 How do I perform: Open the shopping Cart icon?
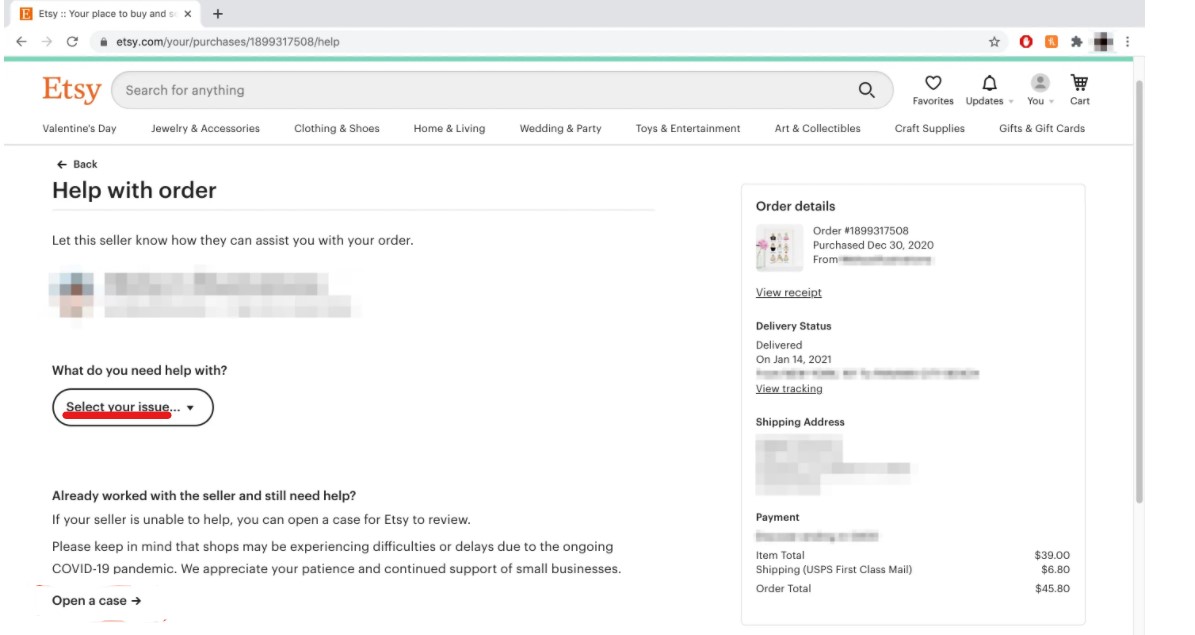click(1079, 82)
